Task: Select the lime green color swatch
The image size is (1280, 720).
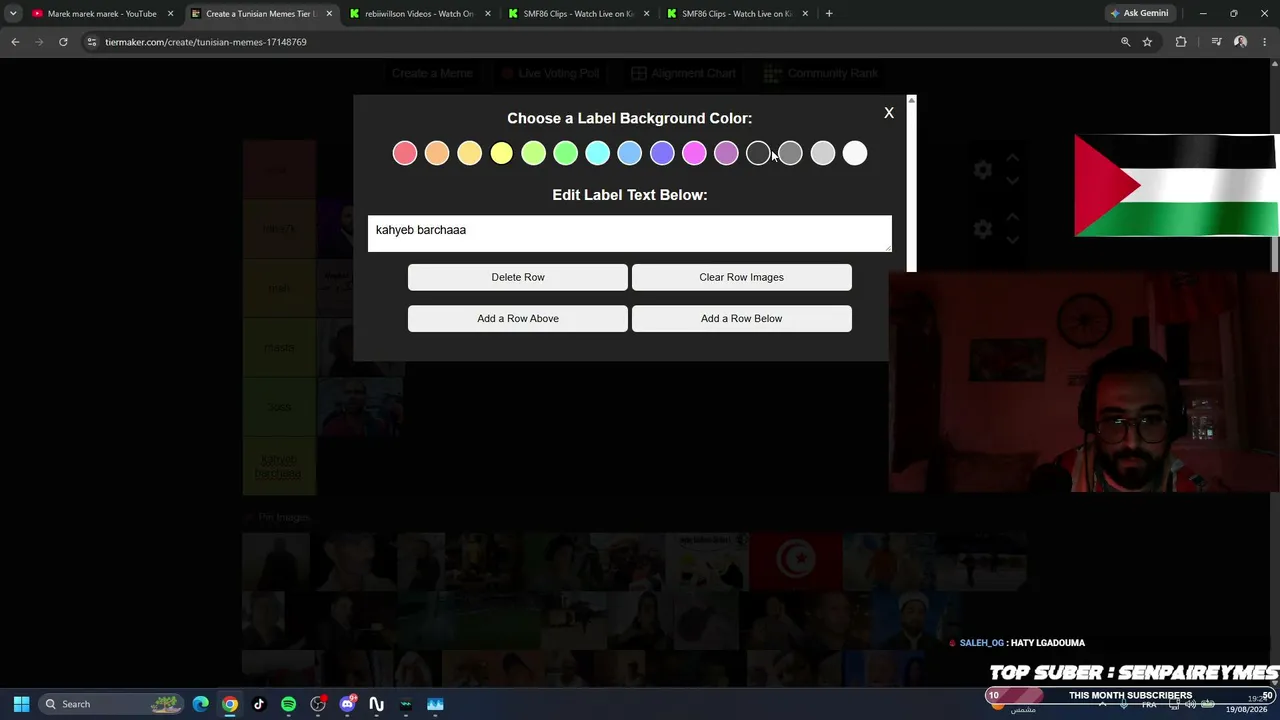Action: tap(533, 153)
